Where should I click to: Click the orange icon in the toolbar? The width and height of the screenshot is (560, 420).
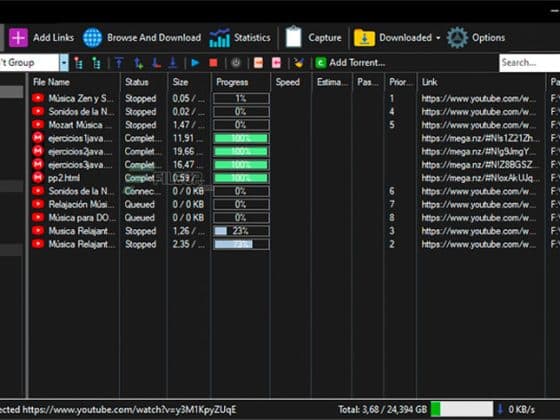pos(258,63)
